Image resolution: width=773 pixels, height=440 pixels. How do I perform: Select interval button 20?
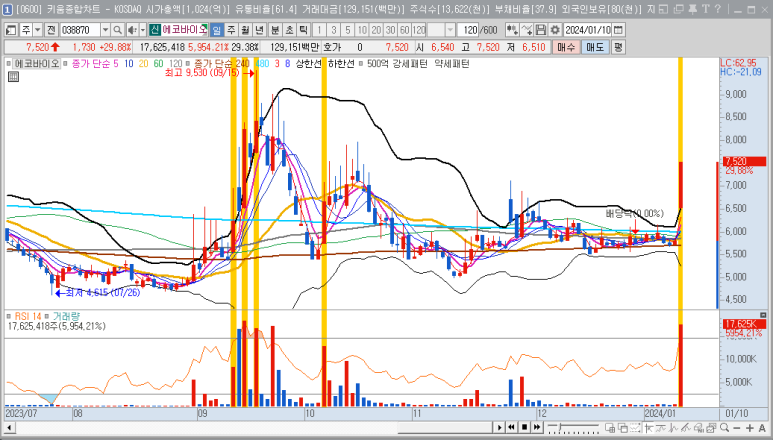click(x=377, y=30)
